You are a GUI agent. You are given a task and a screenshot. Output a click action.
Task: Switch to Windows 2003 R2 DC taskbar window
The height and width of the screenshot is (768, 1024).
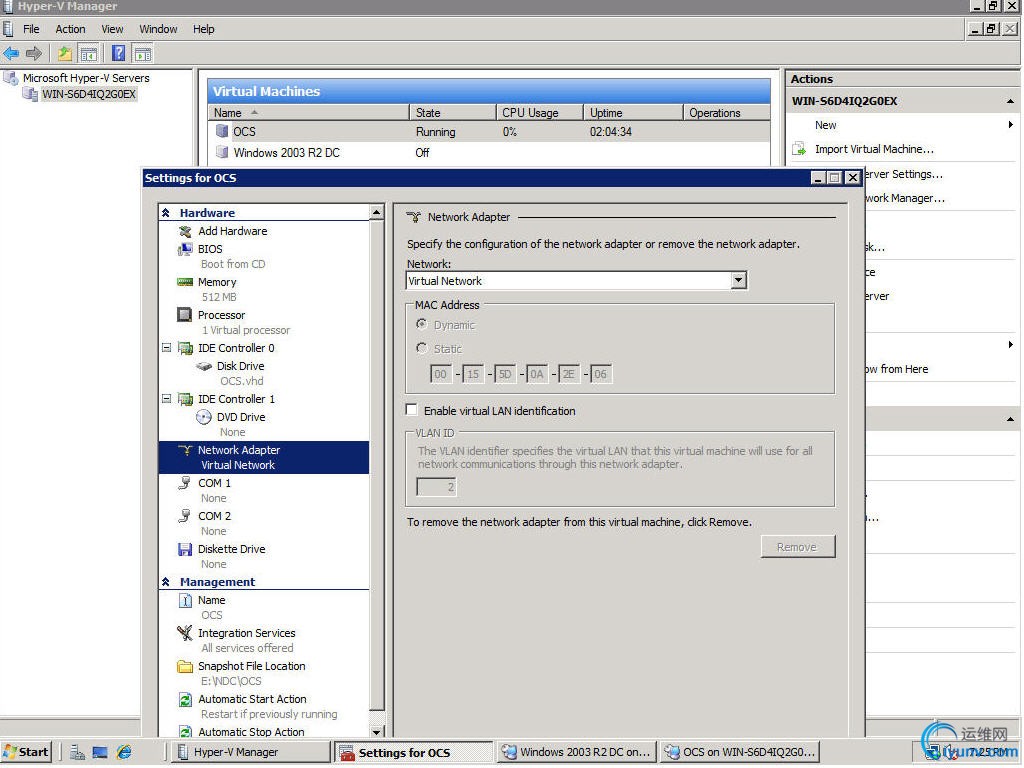pos(576,752)
